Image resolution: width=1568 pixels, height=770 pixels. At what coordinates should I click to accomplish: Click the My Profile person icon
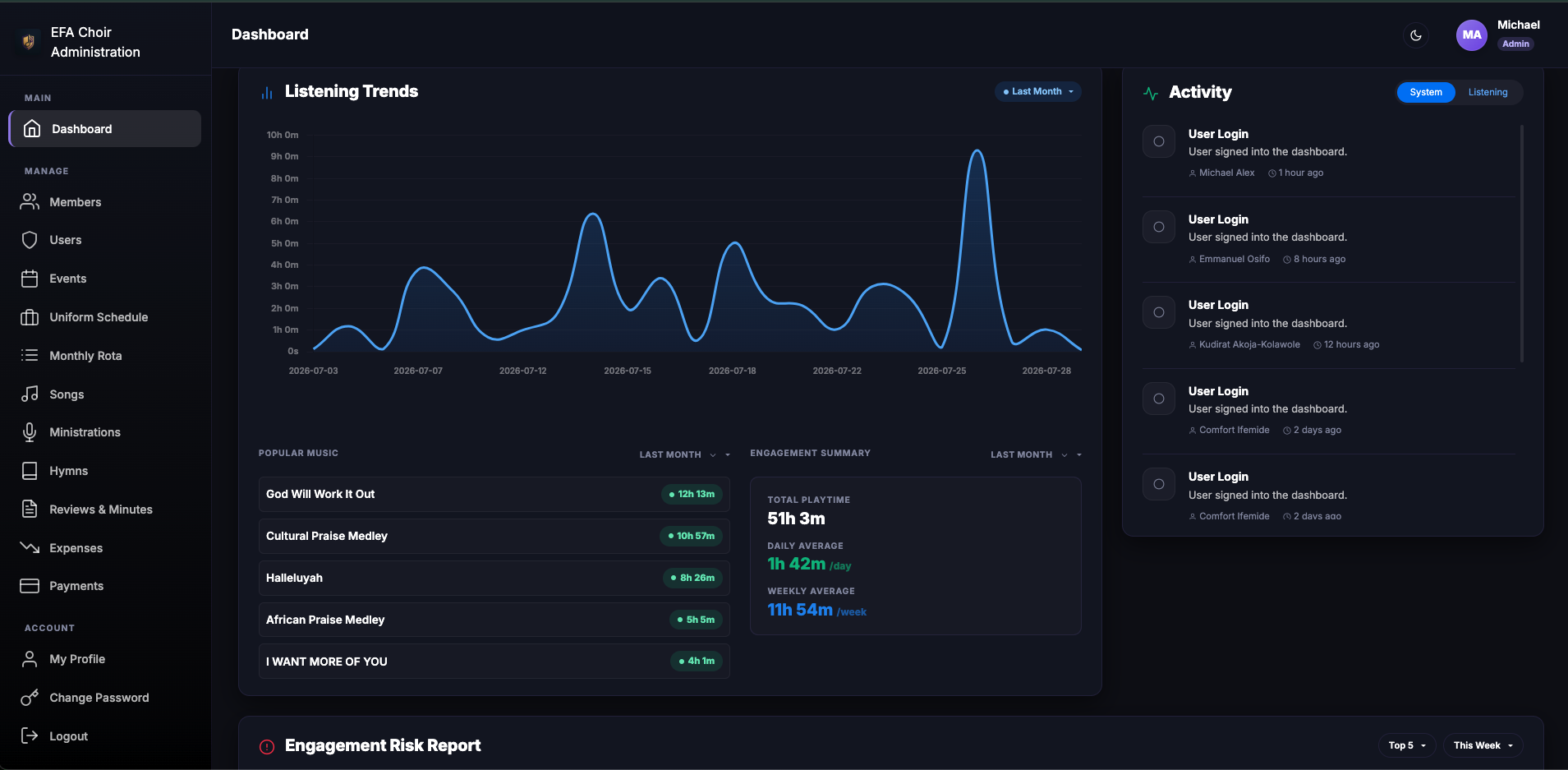coord(30,659)
